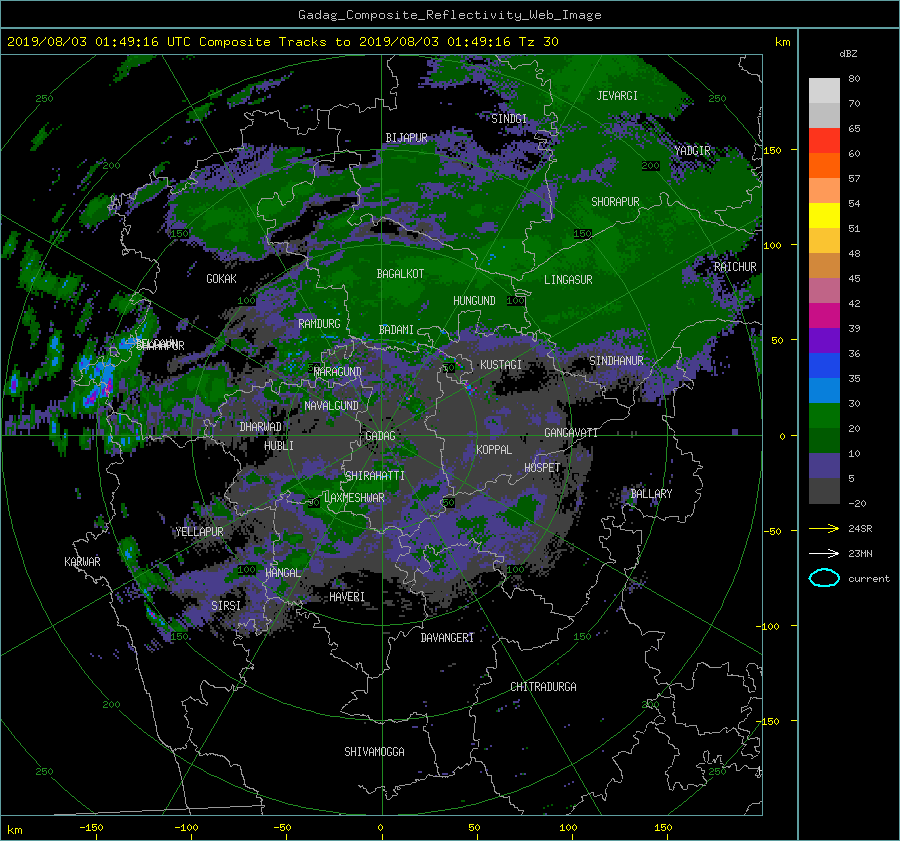The height and width of the screenshot is (841, 900).
Task: Click the 'LINGASUR' city label
Action: click(x=568, y=280)
